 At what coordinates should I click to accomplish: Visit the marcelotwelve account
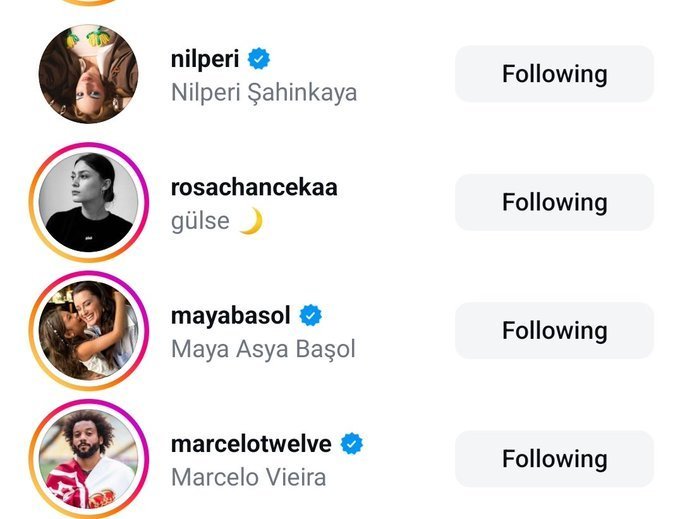251,443
